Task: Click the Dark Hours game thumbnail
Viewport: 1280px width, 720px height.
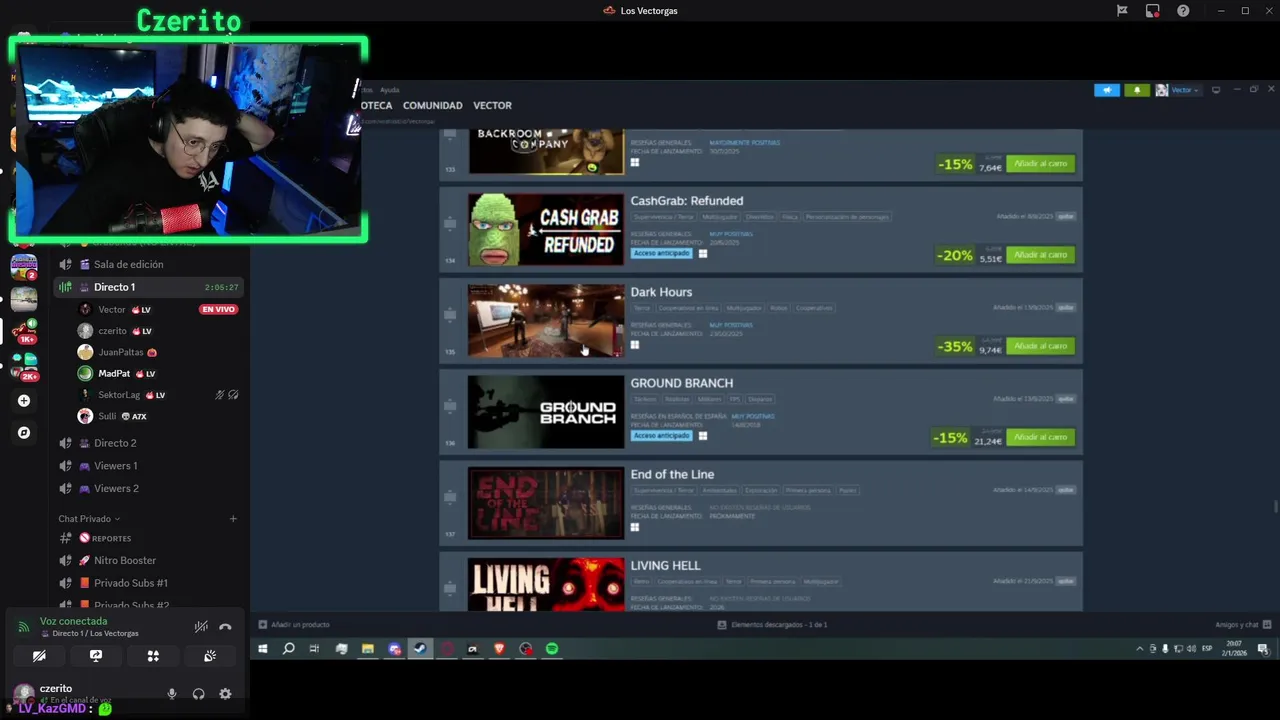Action: pos(546,321)
